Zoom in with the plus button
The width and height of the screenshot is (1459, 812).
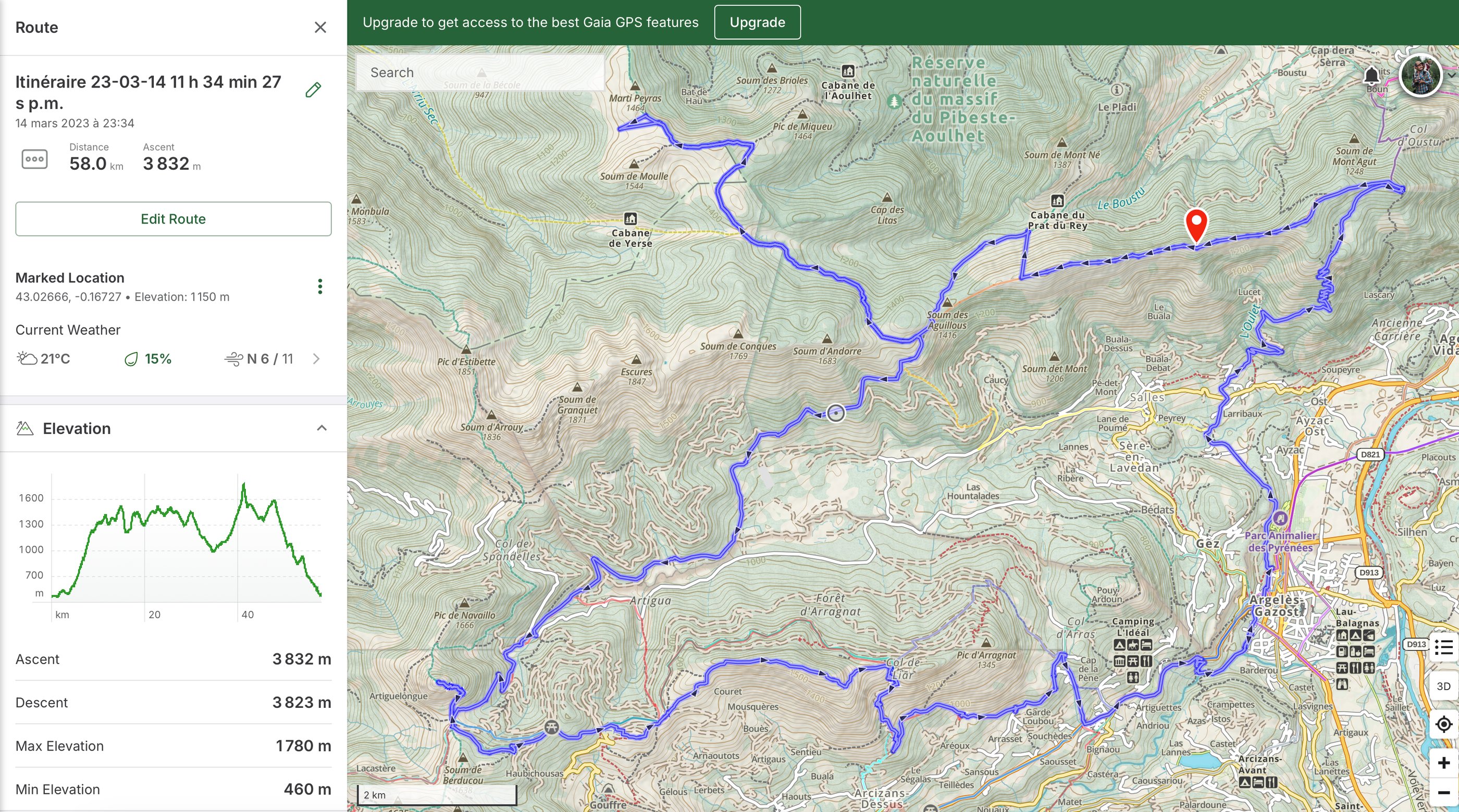click(x=1444, y=763)
